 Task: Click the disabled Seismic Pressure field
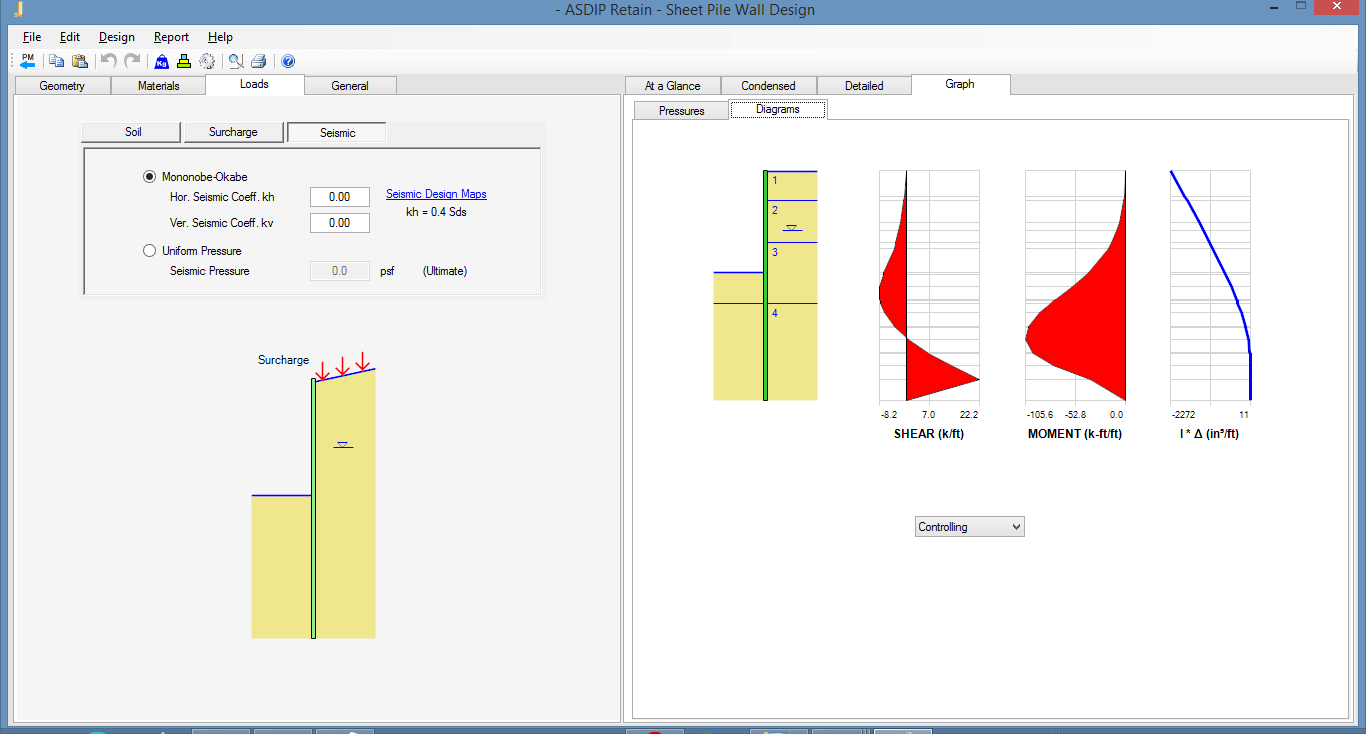coord(340,271)
